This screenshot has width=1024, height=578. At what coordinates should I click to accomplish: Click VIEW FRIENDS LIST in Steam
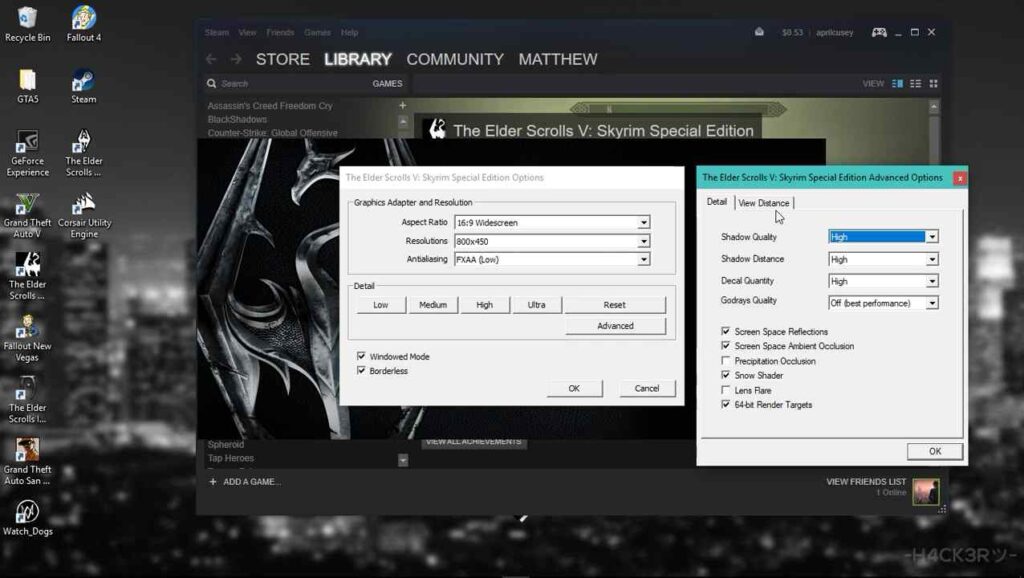(866, 482)
